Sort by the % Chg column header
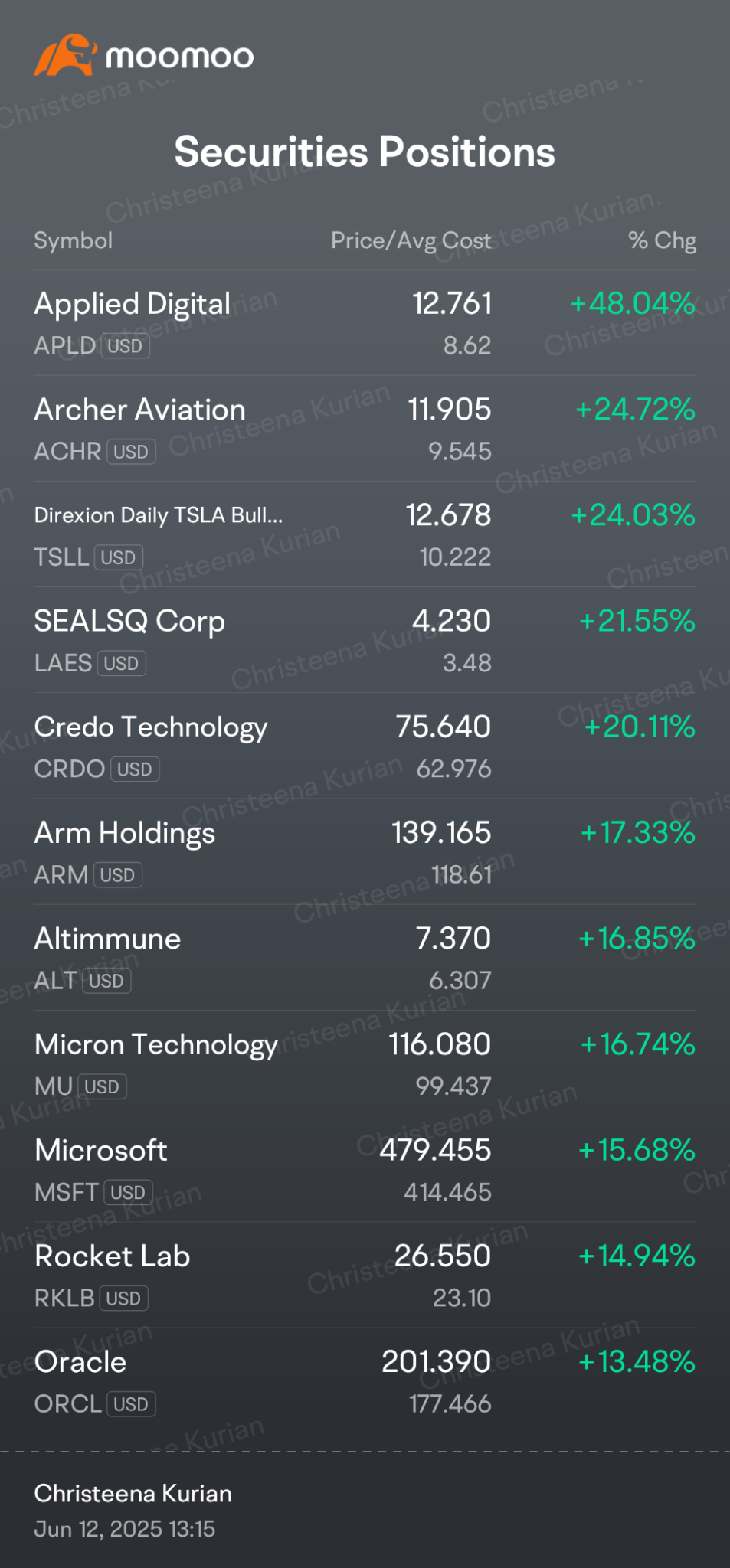730x1568 pixels. click(x=662, y=240)
